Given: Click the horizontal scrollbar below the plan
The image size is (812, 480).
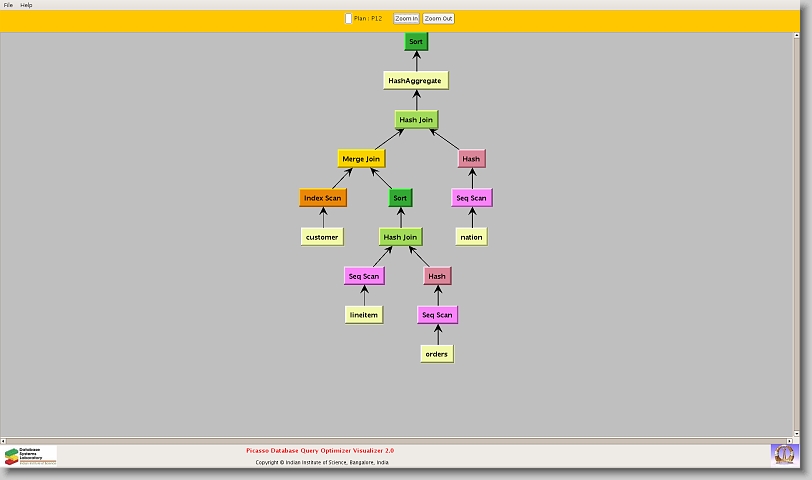Looking at the screenshot, I should point(400,440).
